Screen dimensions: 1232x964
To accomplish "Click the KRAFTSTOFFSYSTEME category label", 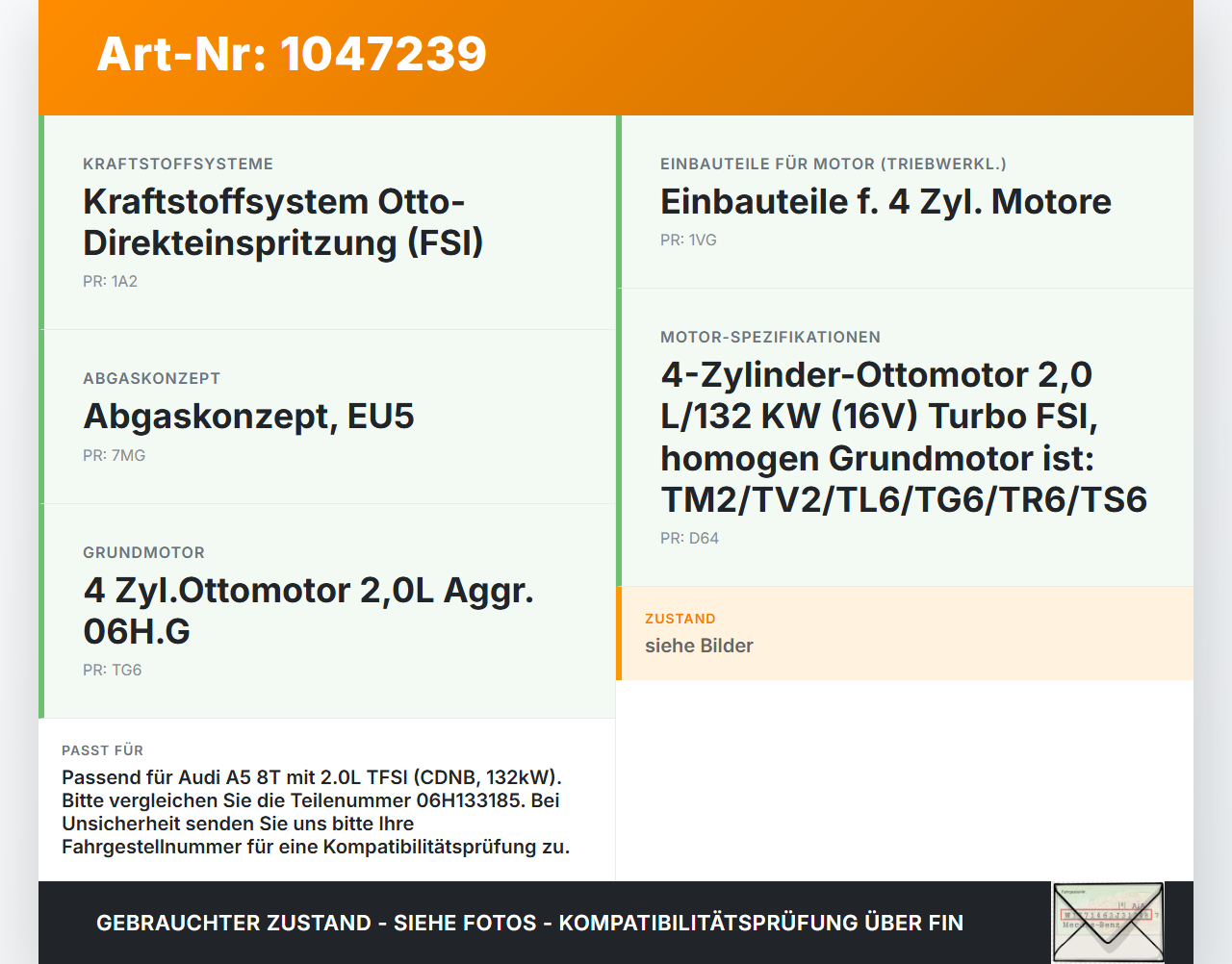I will [x=178, y=164].
